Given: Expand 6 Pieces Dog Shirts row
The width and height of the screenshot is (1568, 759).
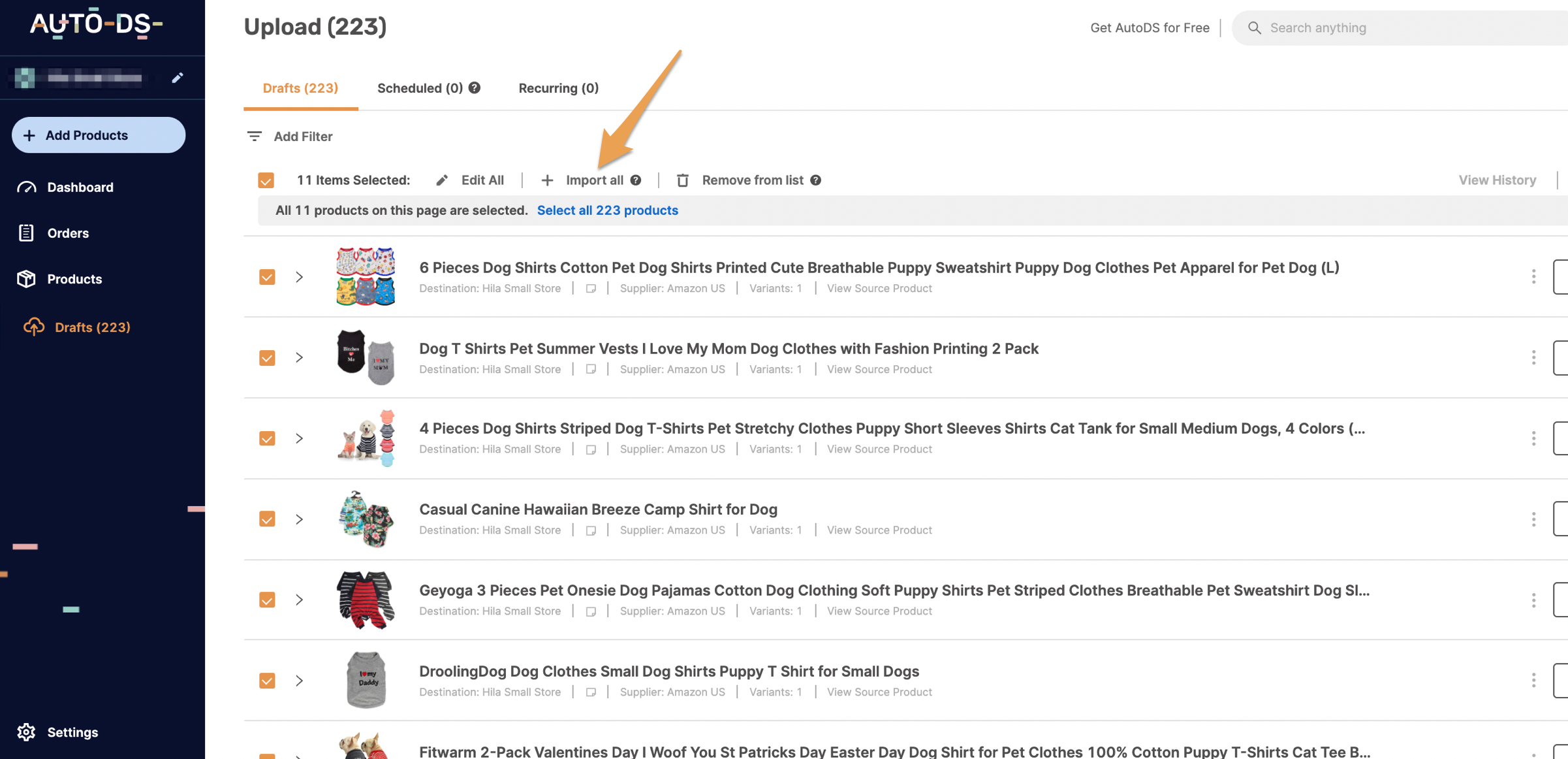Looking at the screenshot, I should coord(299,277).
